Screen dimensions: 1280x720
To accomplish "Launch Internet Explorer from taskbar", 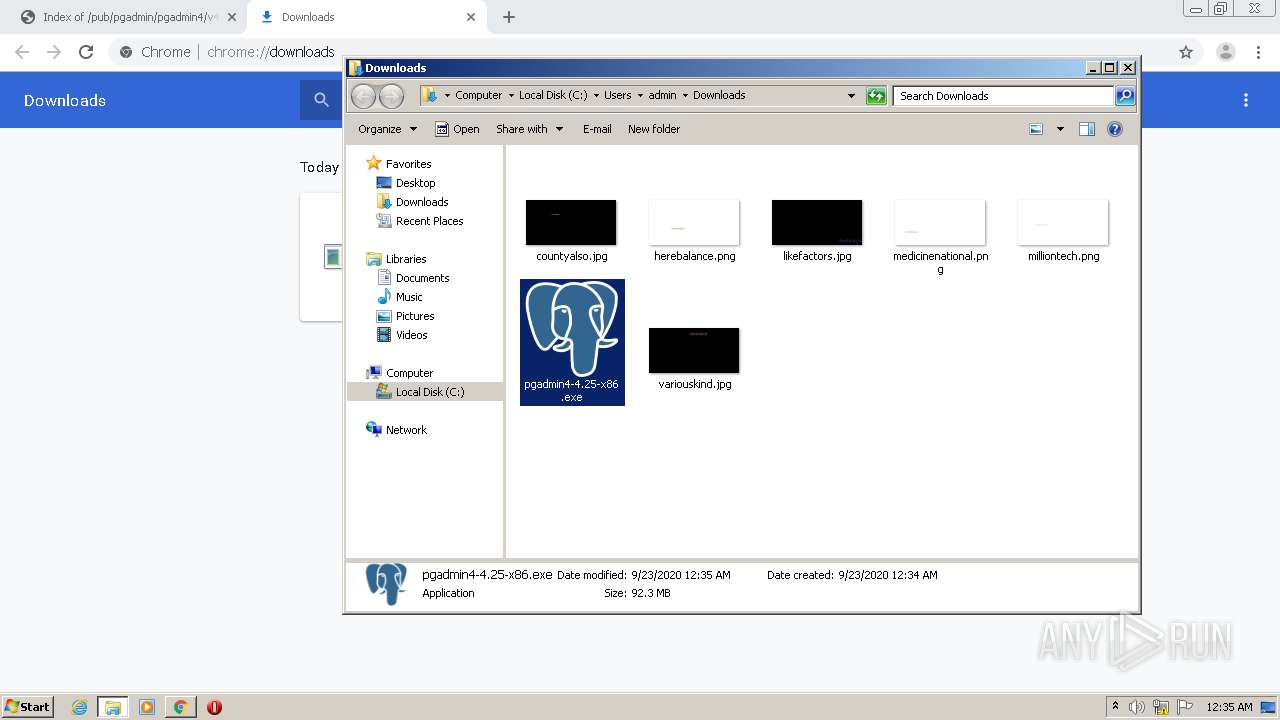I will [80, 707].
